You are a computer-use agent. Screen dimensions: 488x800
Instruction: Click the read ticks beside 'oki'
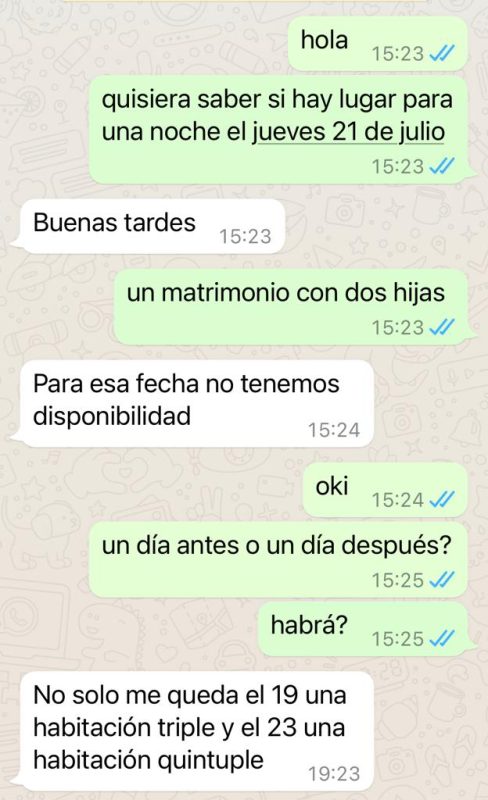point(442,500)
